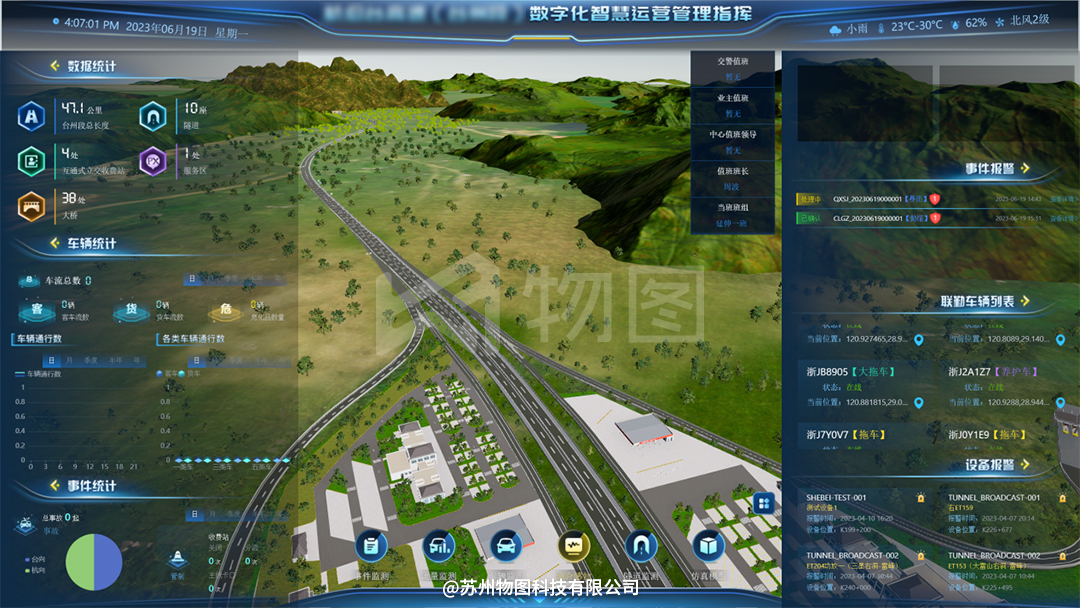Open the 仿真模型 simulation model module
The width and height of the screenshot is (1080, 608).
[x=709, y=546]
